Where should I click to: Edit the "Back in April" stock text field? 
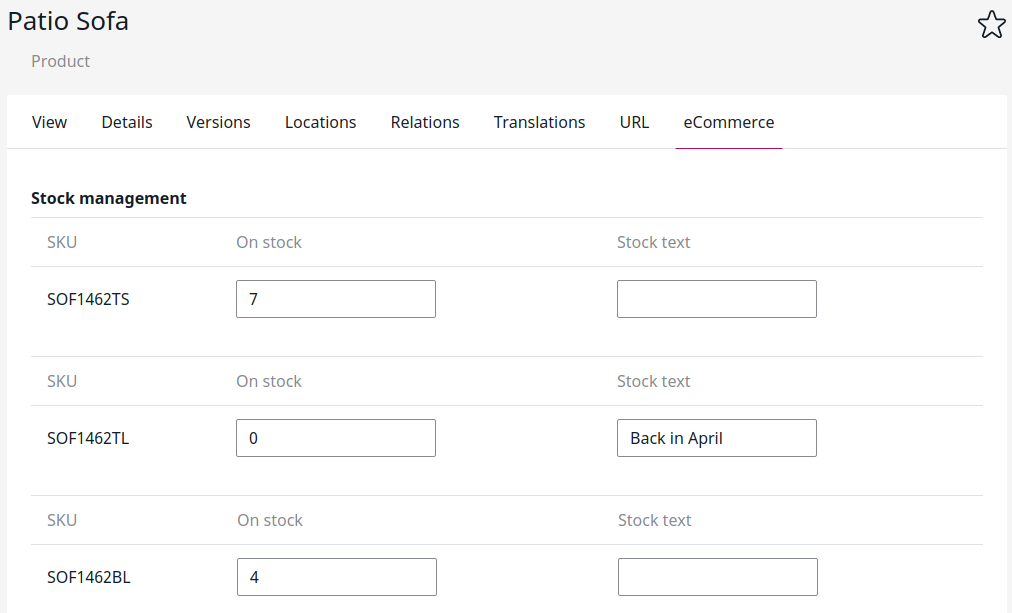(716, 438)
